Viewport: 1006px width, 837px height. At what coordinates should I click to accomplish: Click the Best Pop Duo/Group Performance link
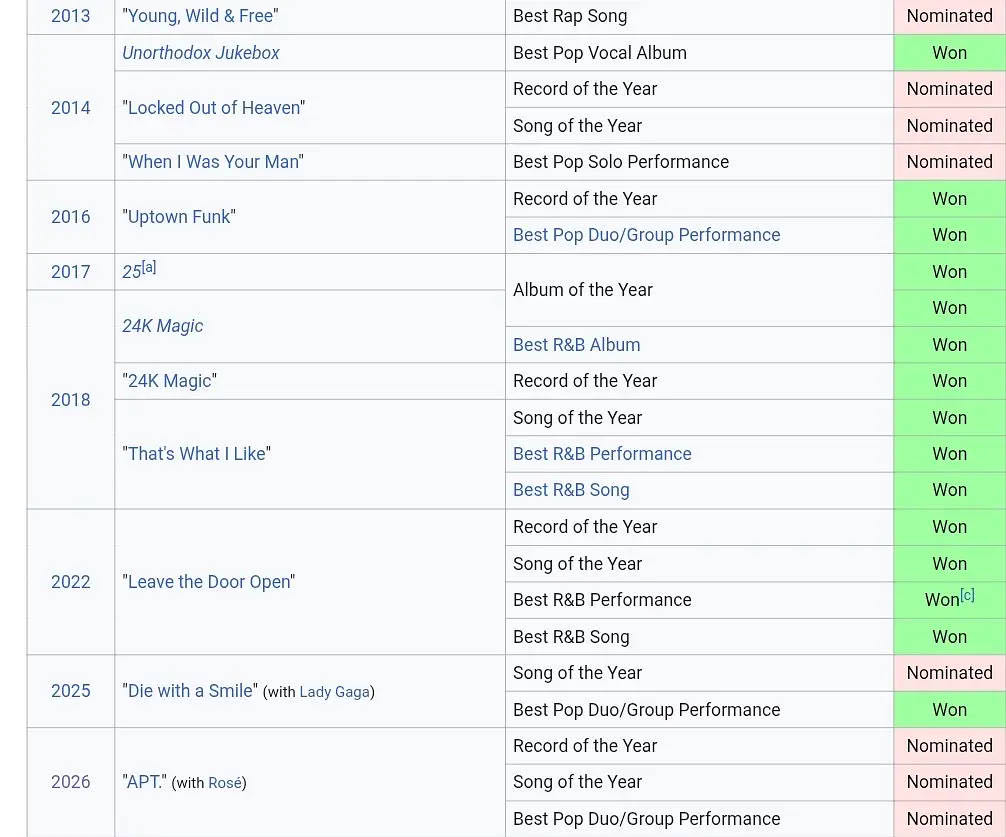point(646,235)
